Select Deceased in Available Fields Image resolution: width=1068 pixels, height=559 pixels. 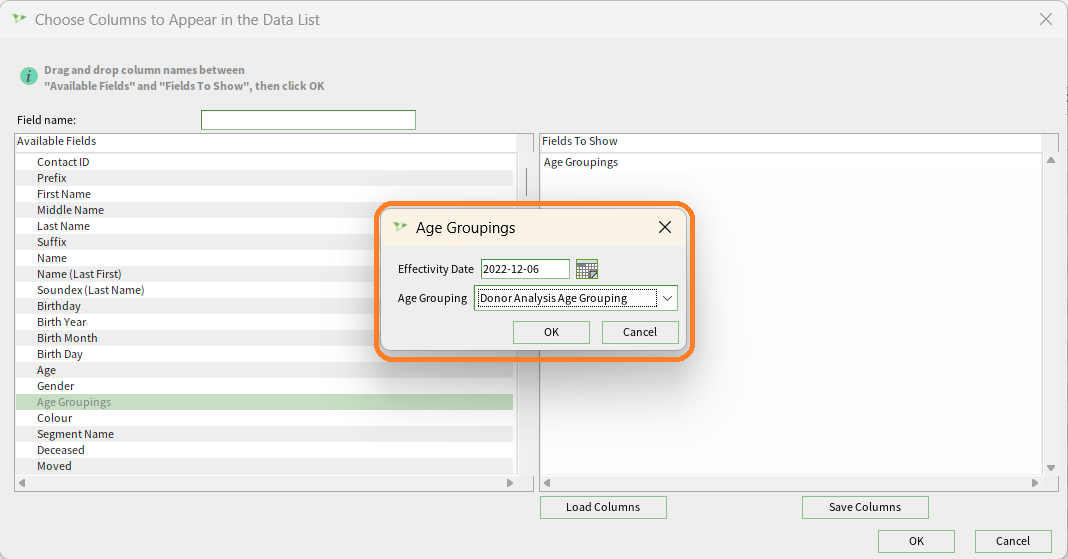pos(264,450)
